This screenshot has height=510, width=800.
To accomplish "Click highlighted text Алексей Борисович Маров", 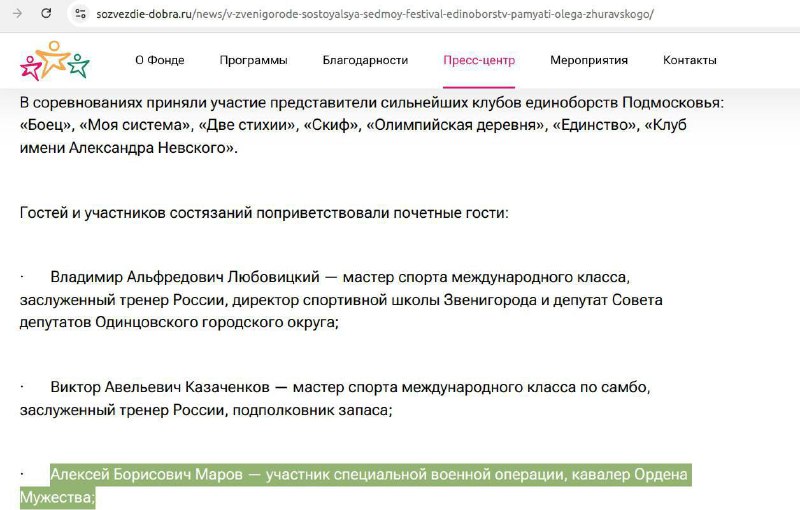I will tap(146, 475).
